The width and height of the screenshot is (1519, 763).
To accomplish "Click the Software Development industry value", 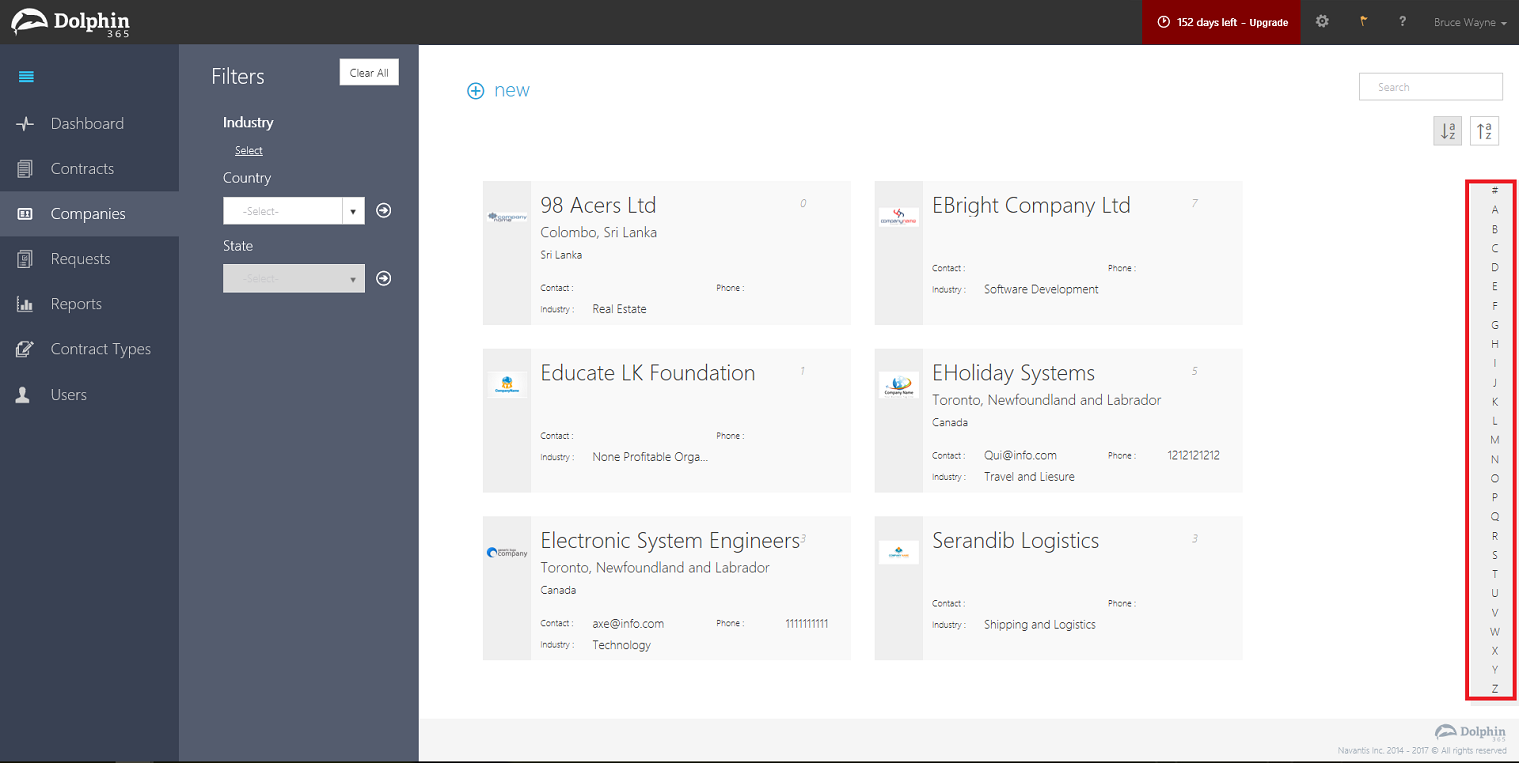I will [1041, 290].
